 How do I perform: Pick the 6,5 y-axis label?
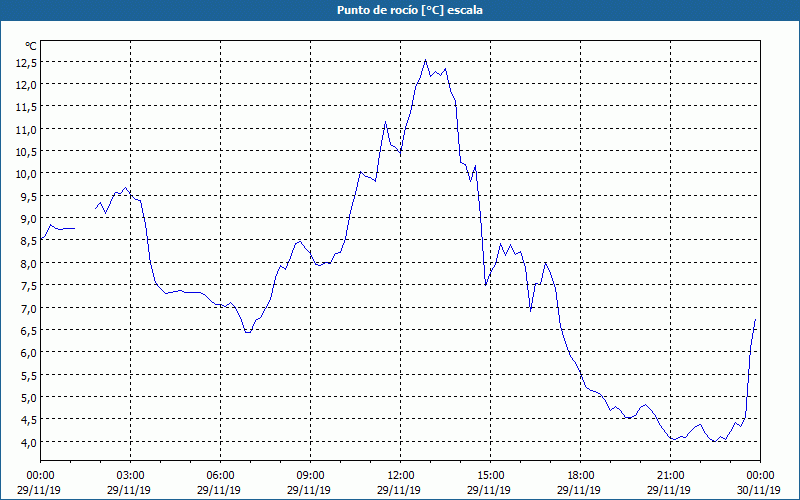point(29,331)
